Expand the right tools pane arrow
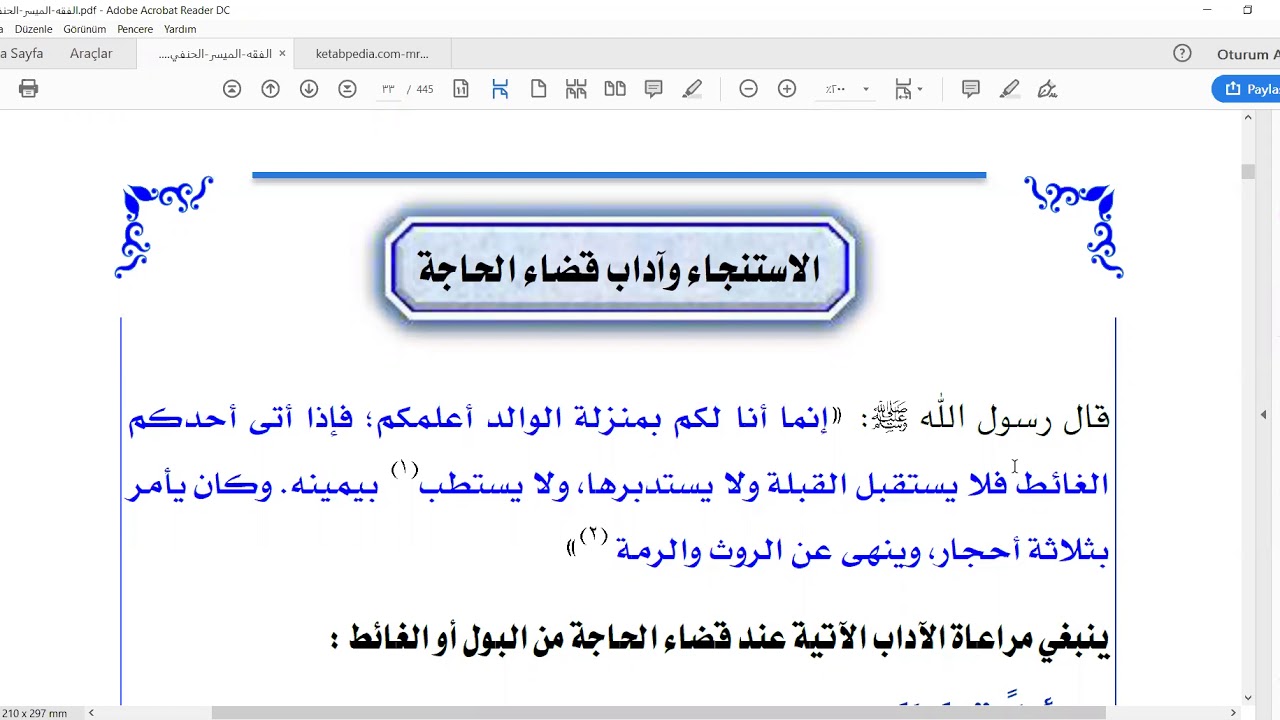This screenshot has width=1280, height=720. click(x=1263, y=414)
